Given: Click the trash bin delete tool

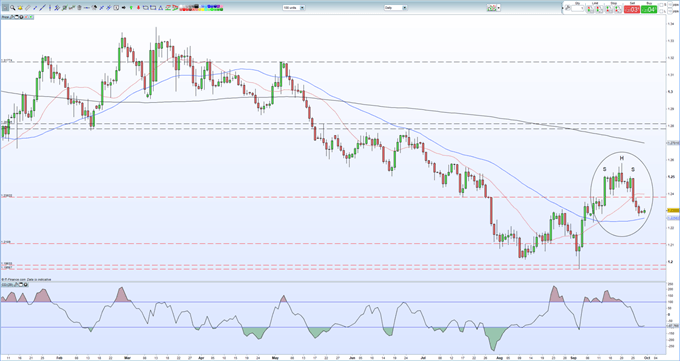Looking at the screenshot, I should [79, 7].
